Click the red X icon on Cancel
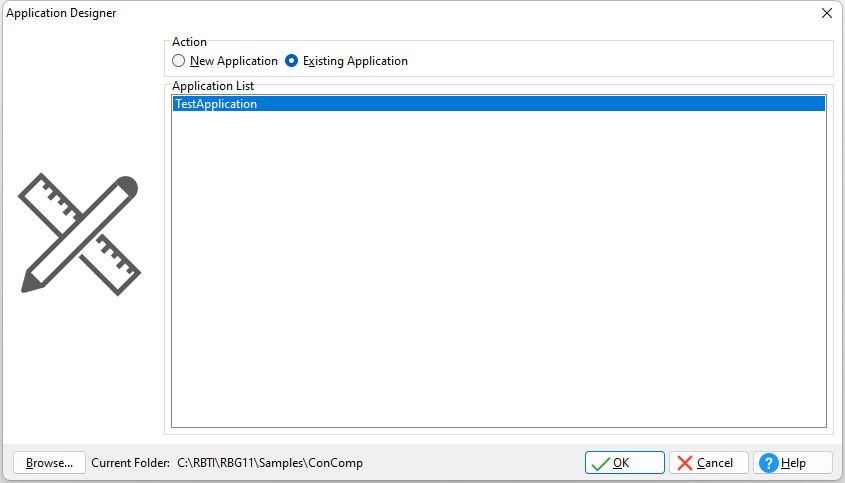This screenshot has width=845, height=483. pyautogui.click(x=684, y=463)
